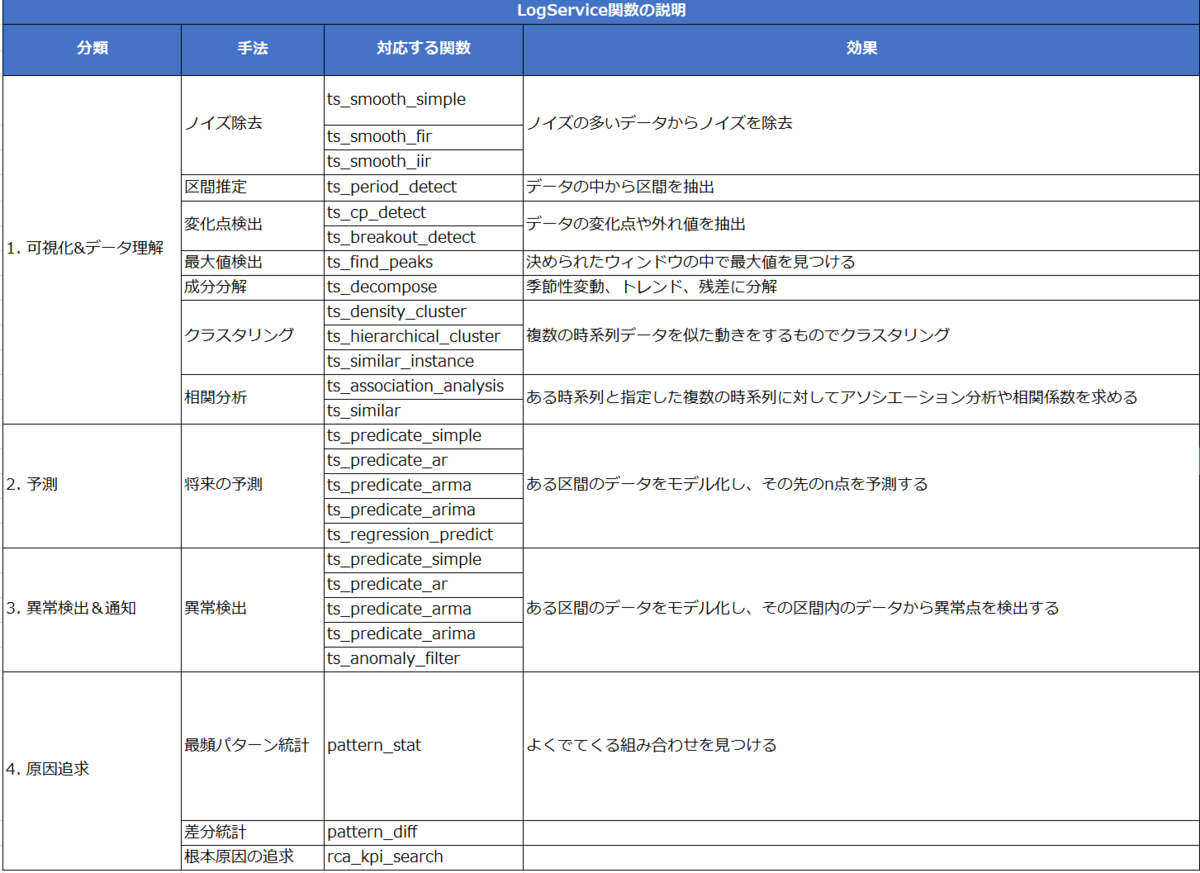Click the '4. 原因追求' category cell
Viewport: 1200px width, 873px height.
tap(92, 771)
